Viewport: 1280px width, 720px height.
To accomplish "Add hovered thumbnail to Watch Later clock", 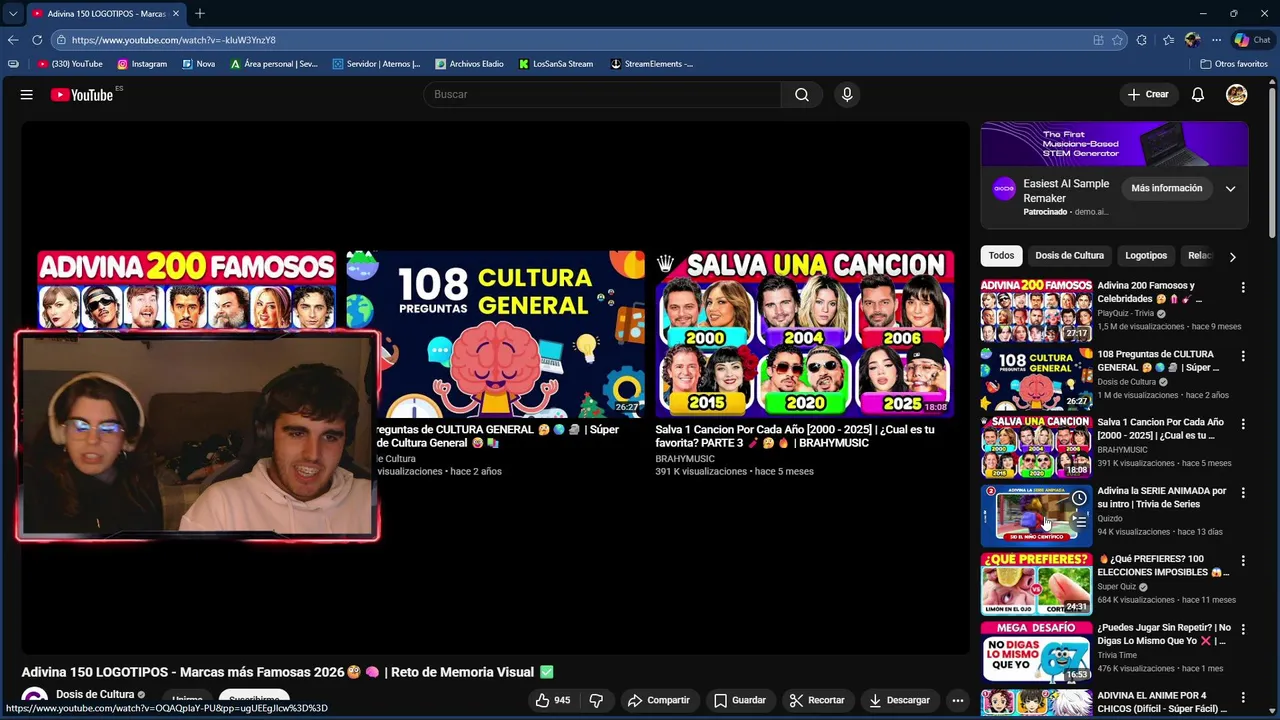I will [x=1079, y=498].
